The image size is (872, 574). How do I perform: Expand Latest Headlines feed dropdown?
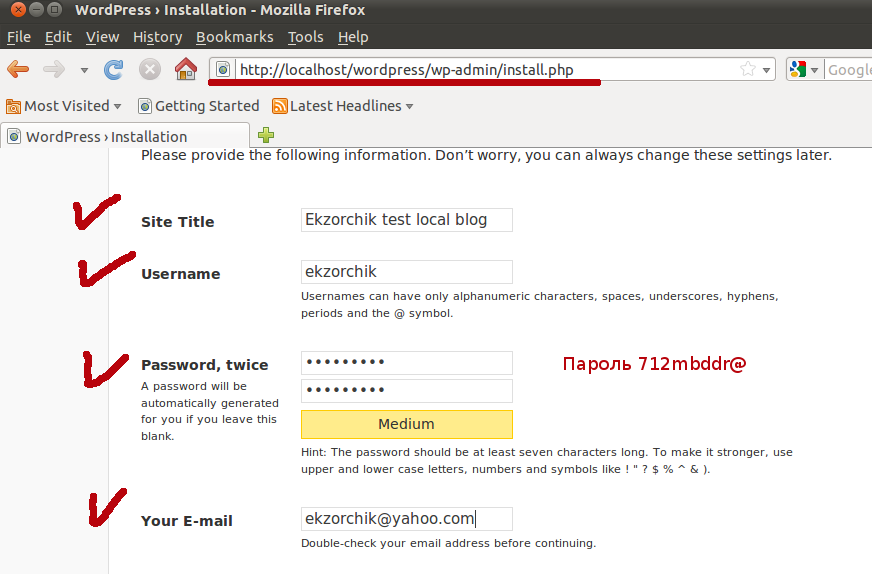410,106
